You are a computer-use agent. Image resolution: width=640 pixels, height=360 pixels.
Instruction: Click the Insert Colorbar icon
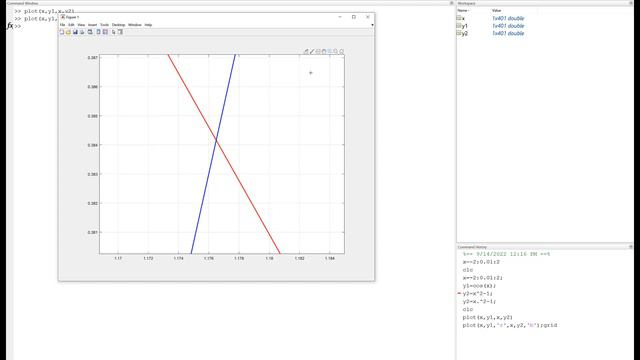coord(98,32)
